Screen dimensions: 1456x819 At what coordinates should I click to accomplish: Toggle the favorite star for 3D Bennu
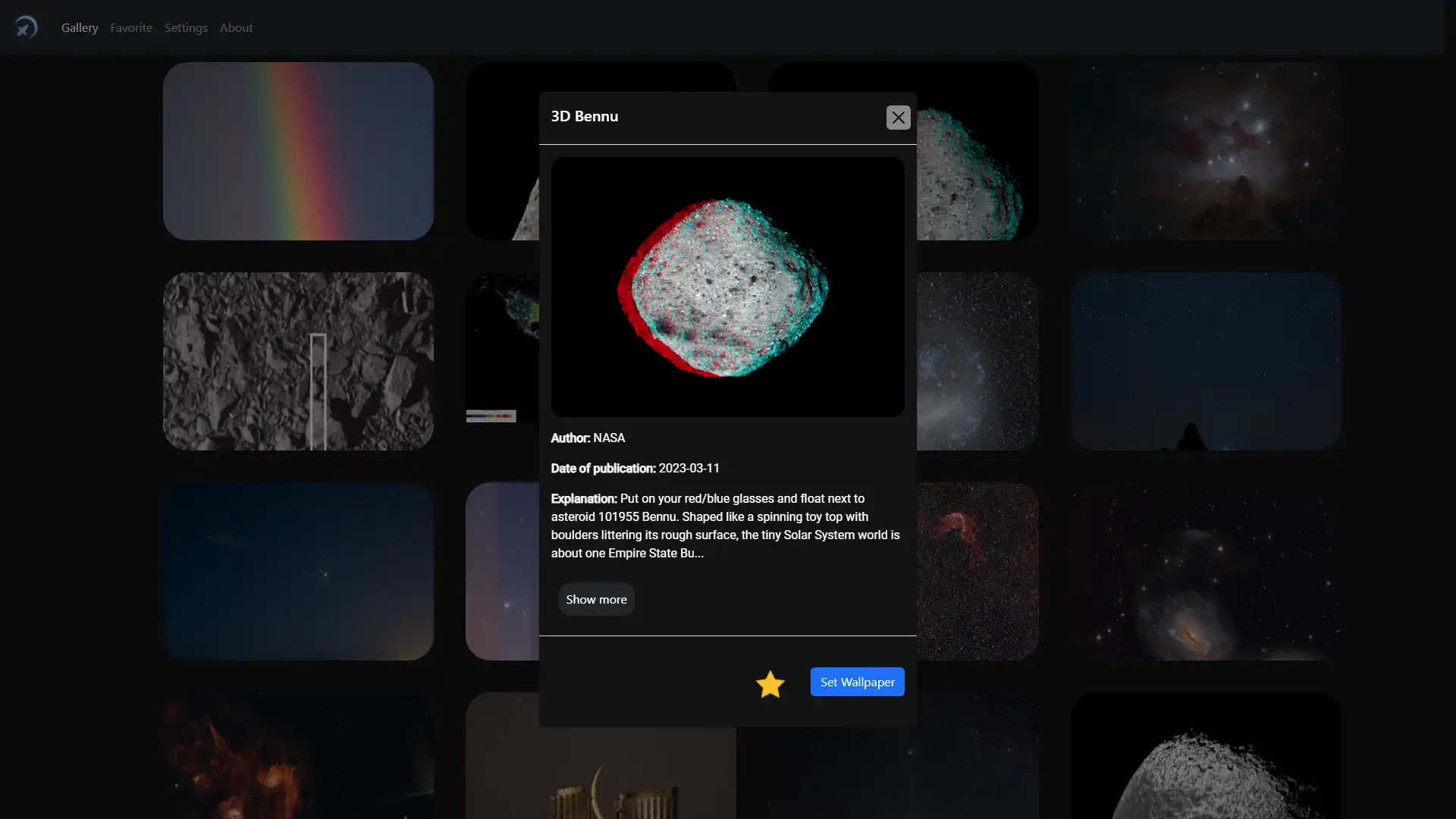(x=769, y=683)
